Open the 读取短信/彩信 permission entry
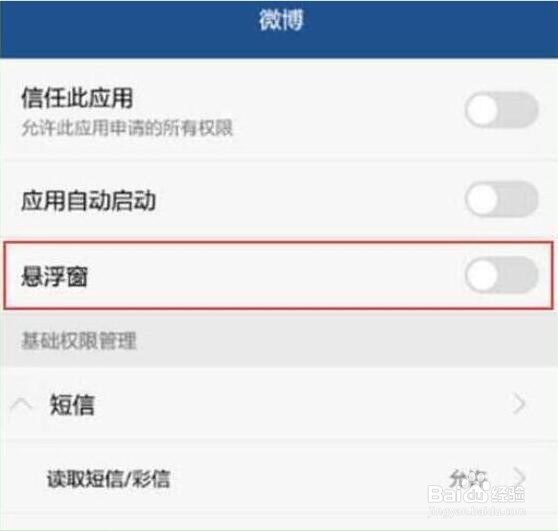The width and height of the screenshot is (558, 531). click(279, 478)
